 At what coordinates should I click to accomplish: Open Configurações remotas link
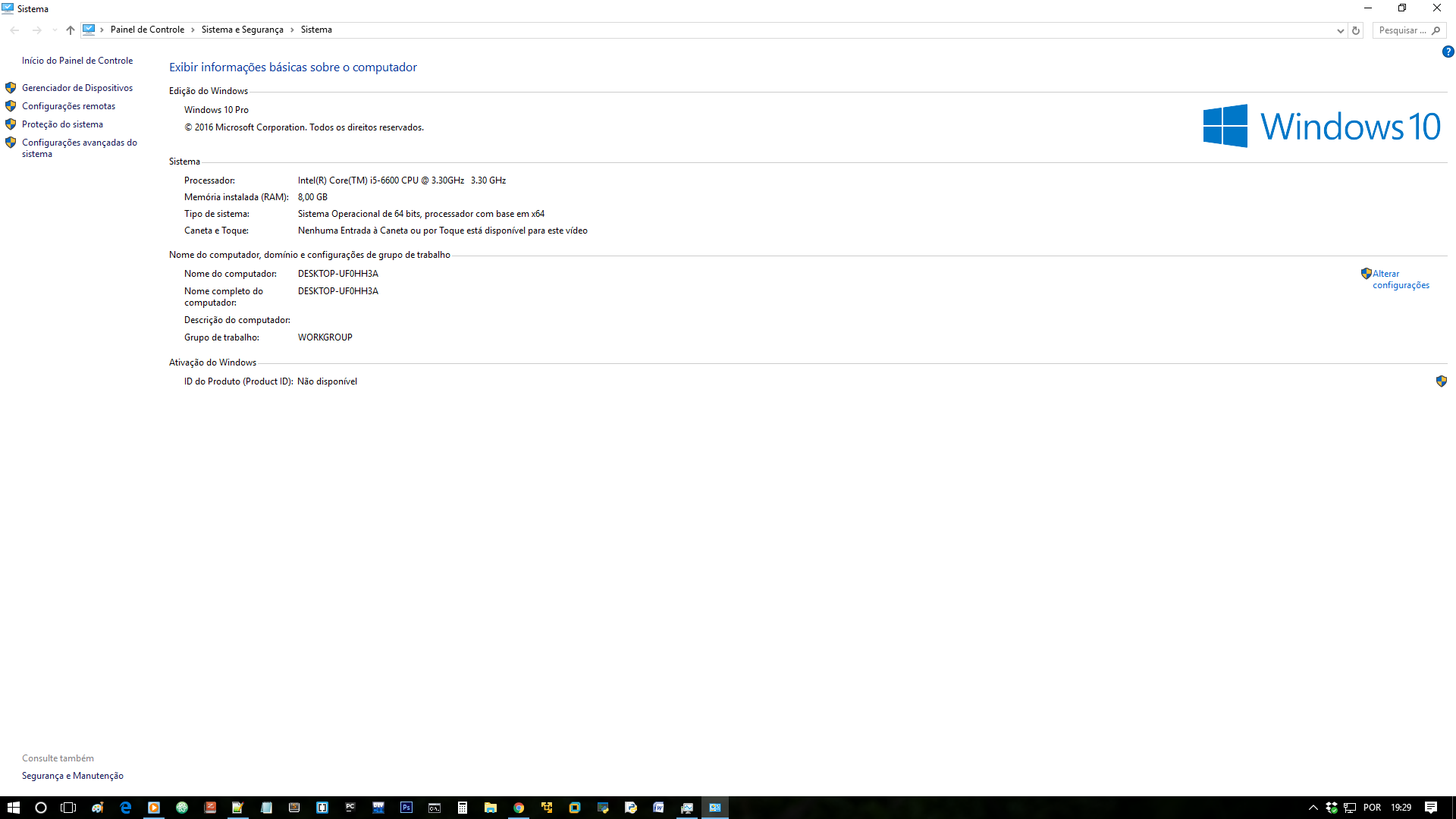pos(68,106)
